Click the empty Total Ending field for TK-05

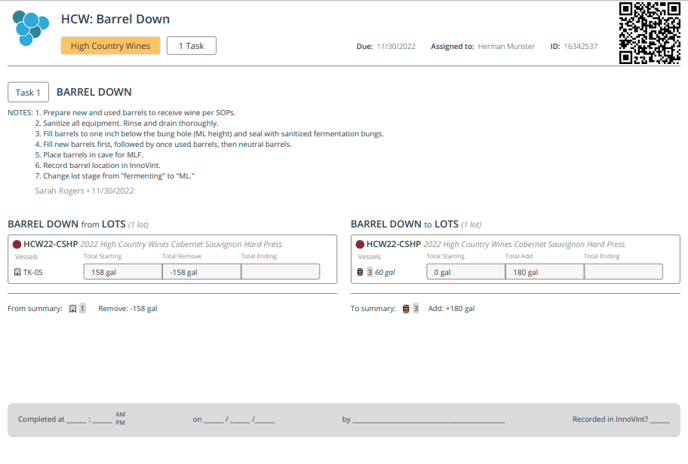pos(280,272)
